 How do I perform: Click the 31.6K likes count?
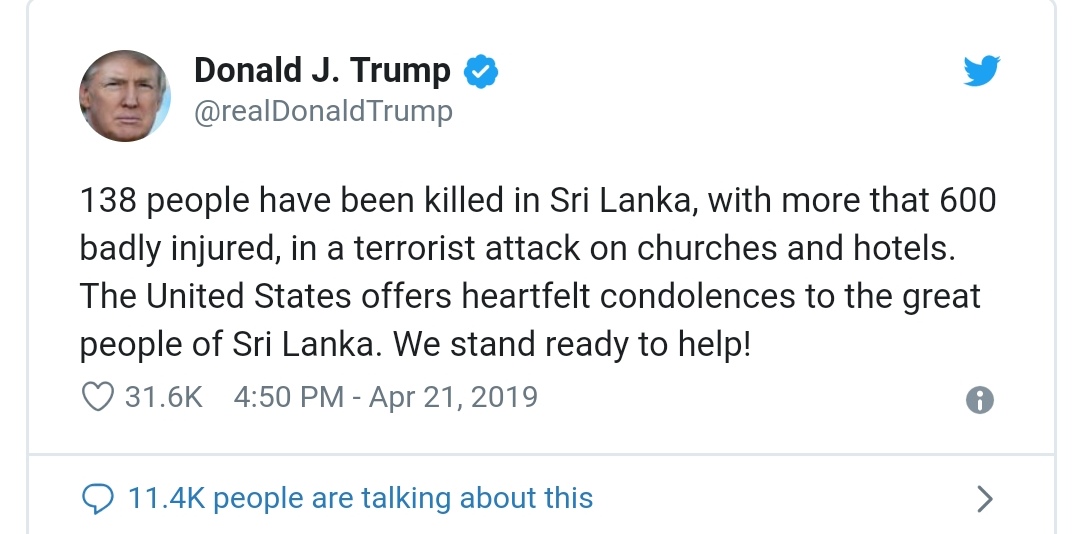click(164, 397)
